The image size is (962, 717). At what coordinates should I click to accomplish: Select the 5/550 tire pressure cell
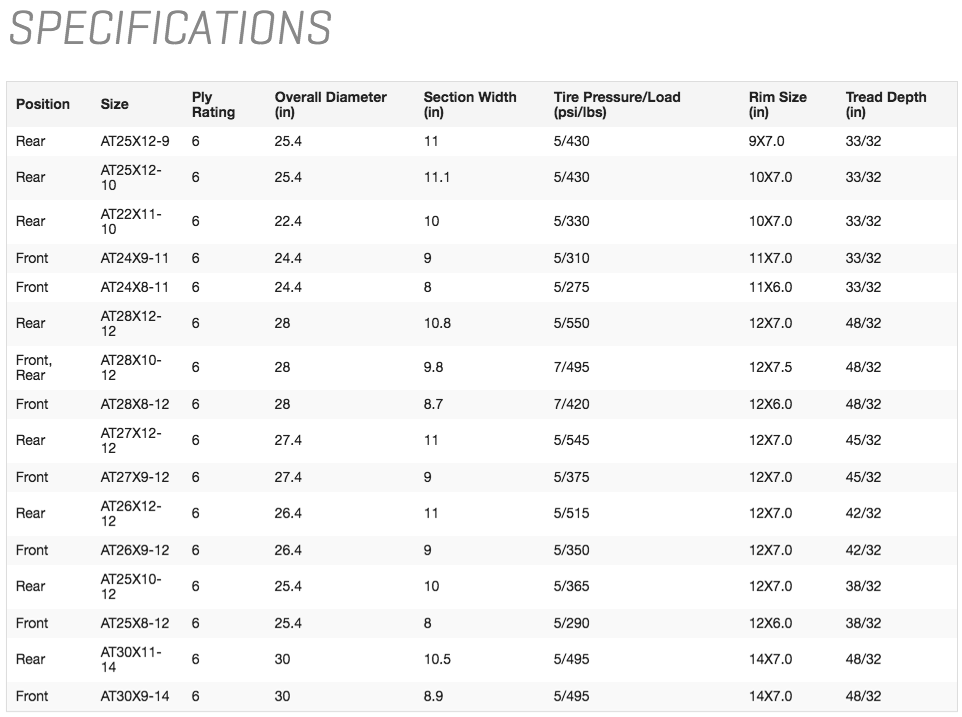click(x=571, y=323)
